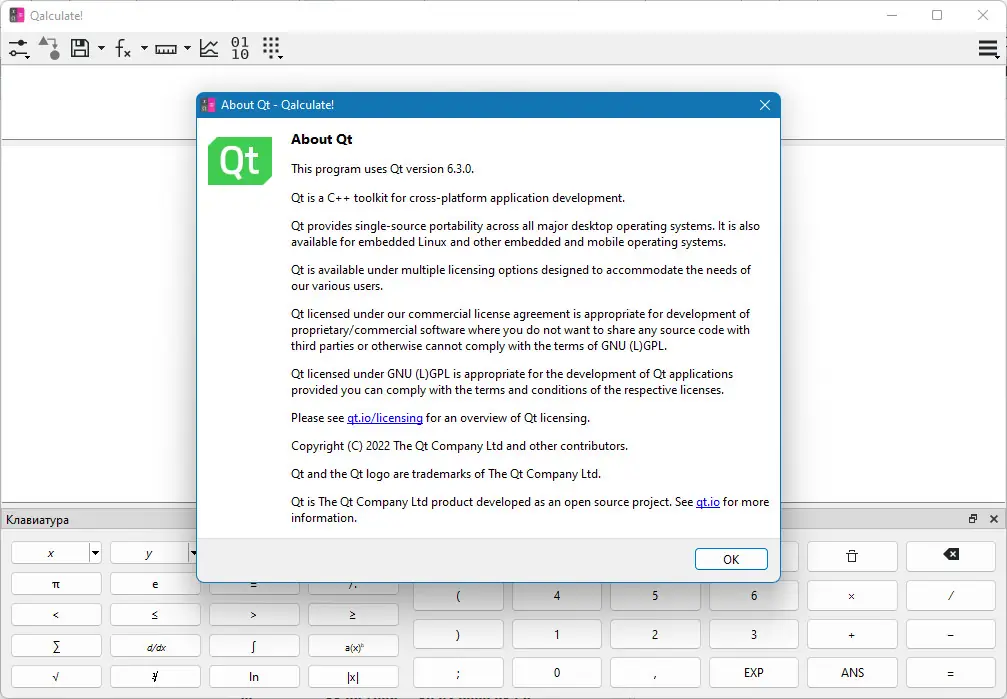The image size is (1007, 699).
Task: Open the qt.io/licensing link
Action: coord(385,418)
